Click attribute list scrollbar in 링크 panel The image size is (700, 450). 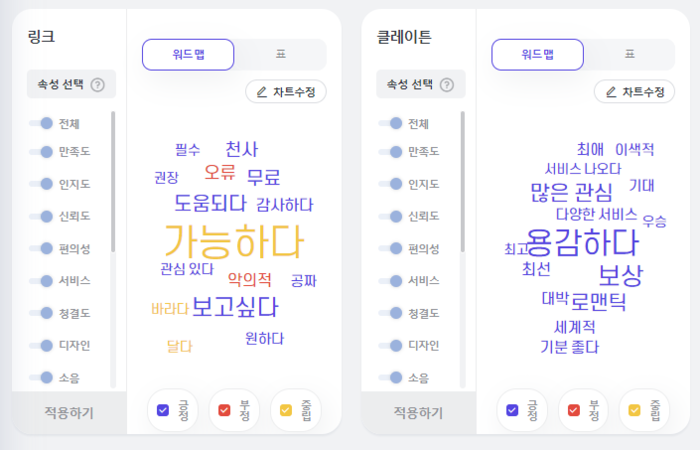[x=113, y=182]
